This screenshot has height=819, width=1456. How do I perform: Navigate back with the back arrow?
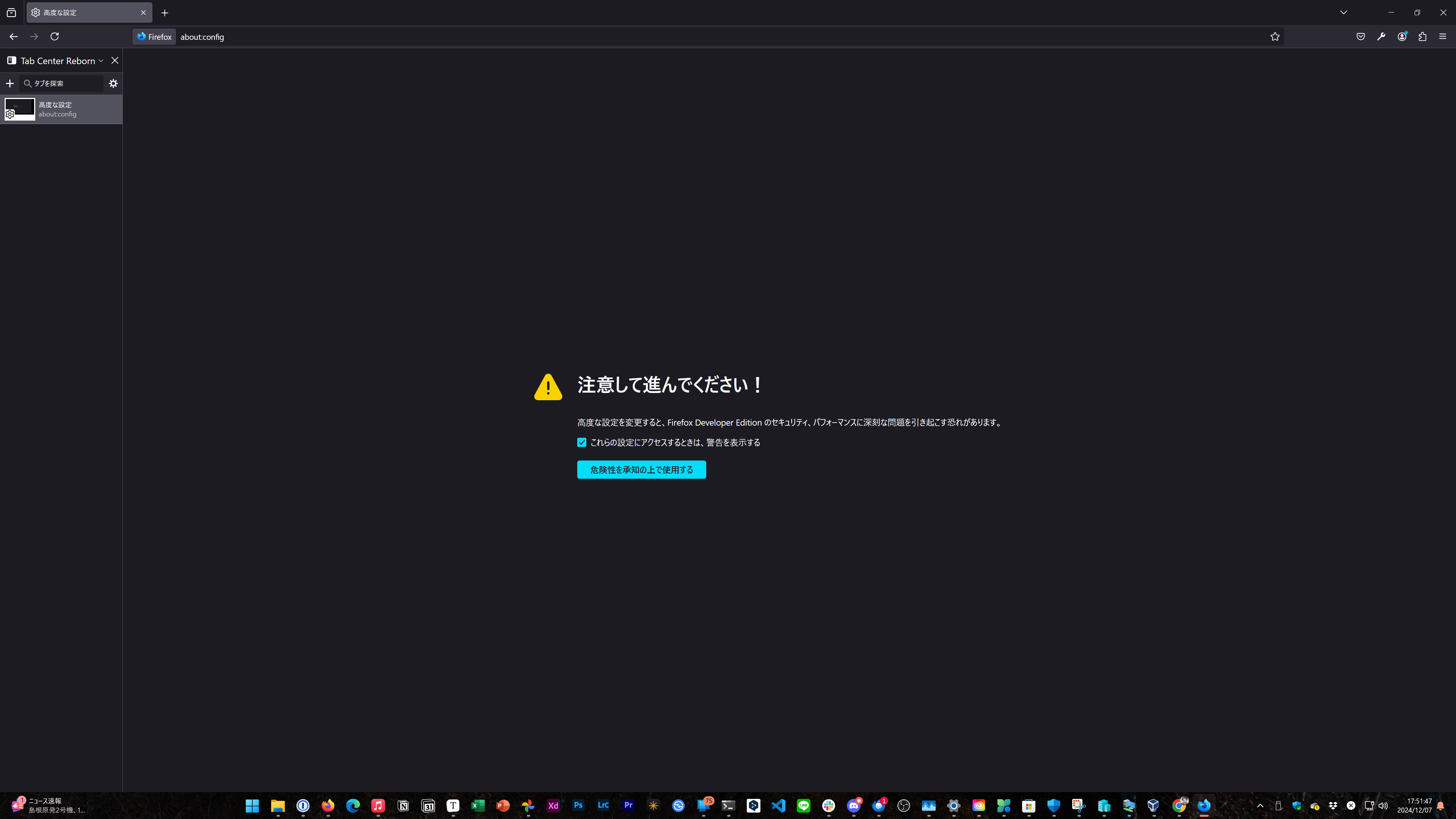(x=13, y=36)
